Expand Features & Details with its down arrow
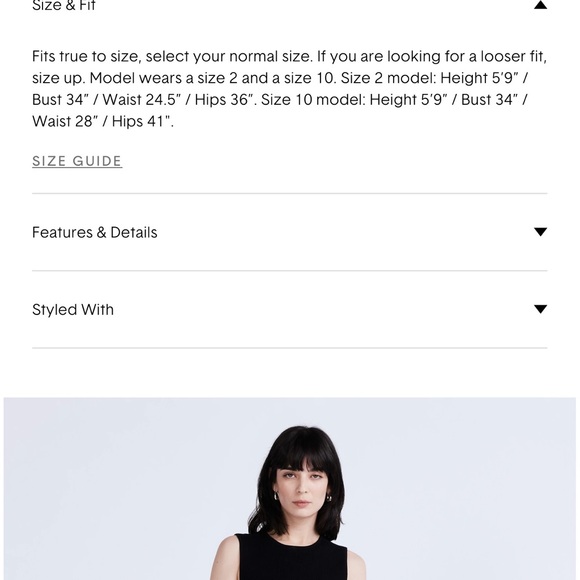Viewport: 580px width, 580px height. pyautogui.click(x=540, y=232)
